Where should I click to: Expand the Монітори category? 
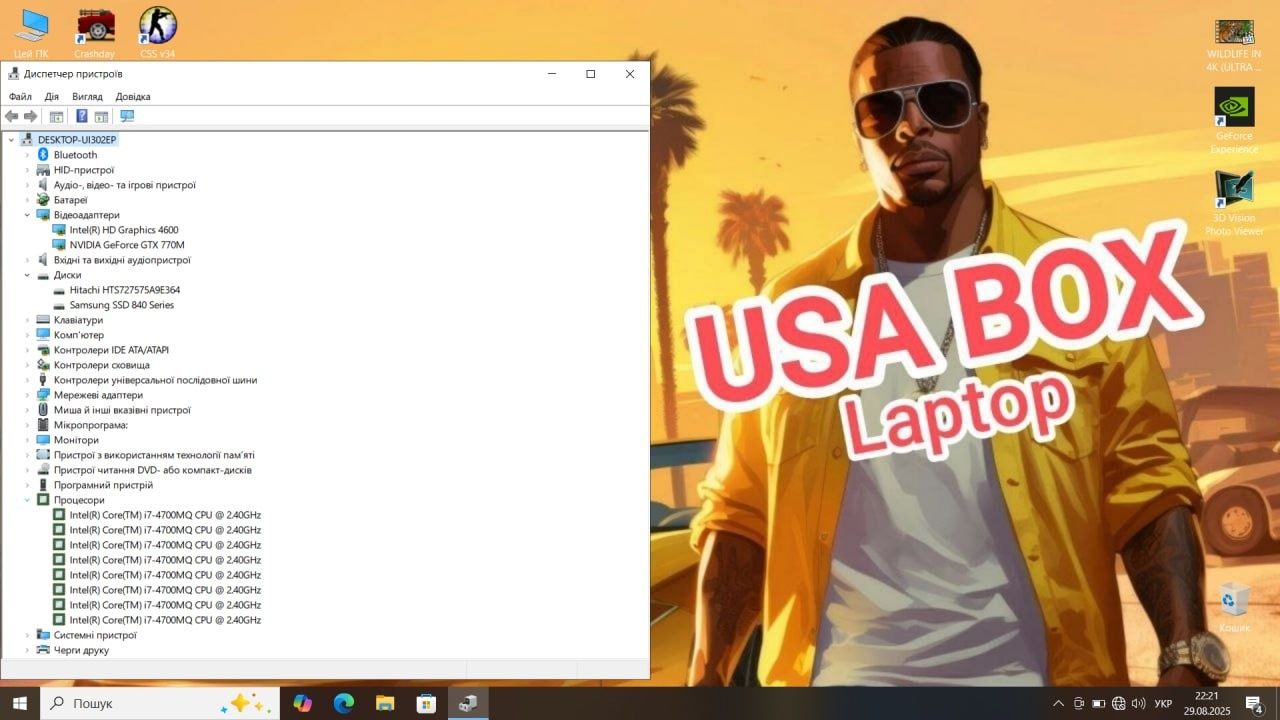(28, 440)
